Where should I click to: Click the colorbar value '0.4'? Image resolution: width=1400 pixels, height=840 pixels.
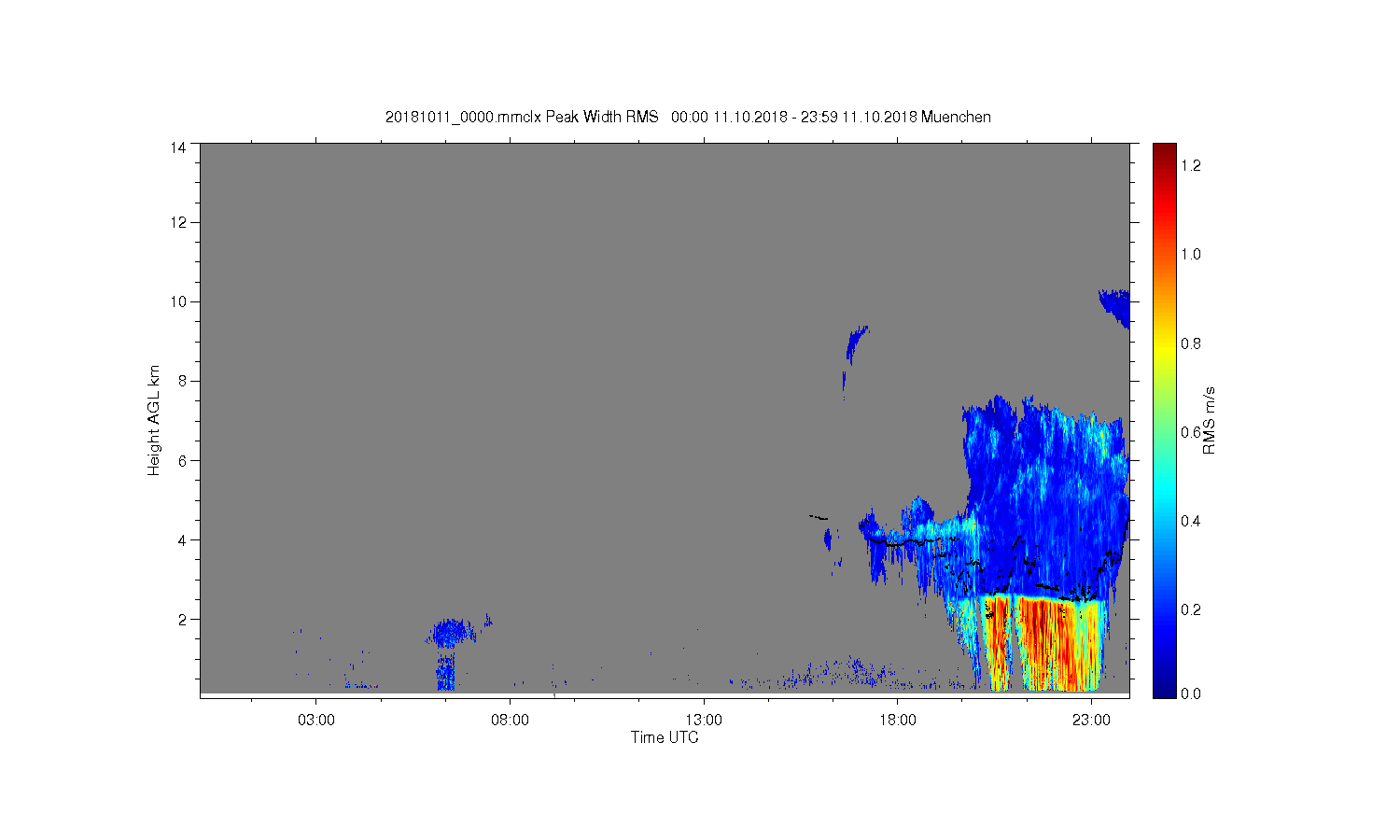pos(1191,520)
